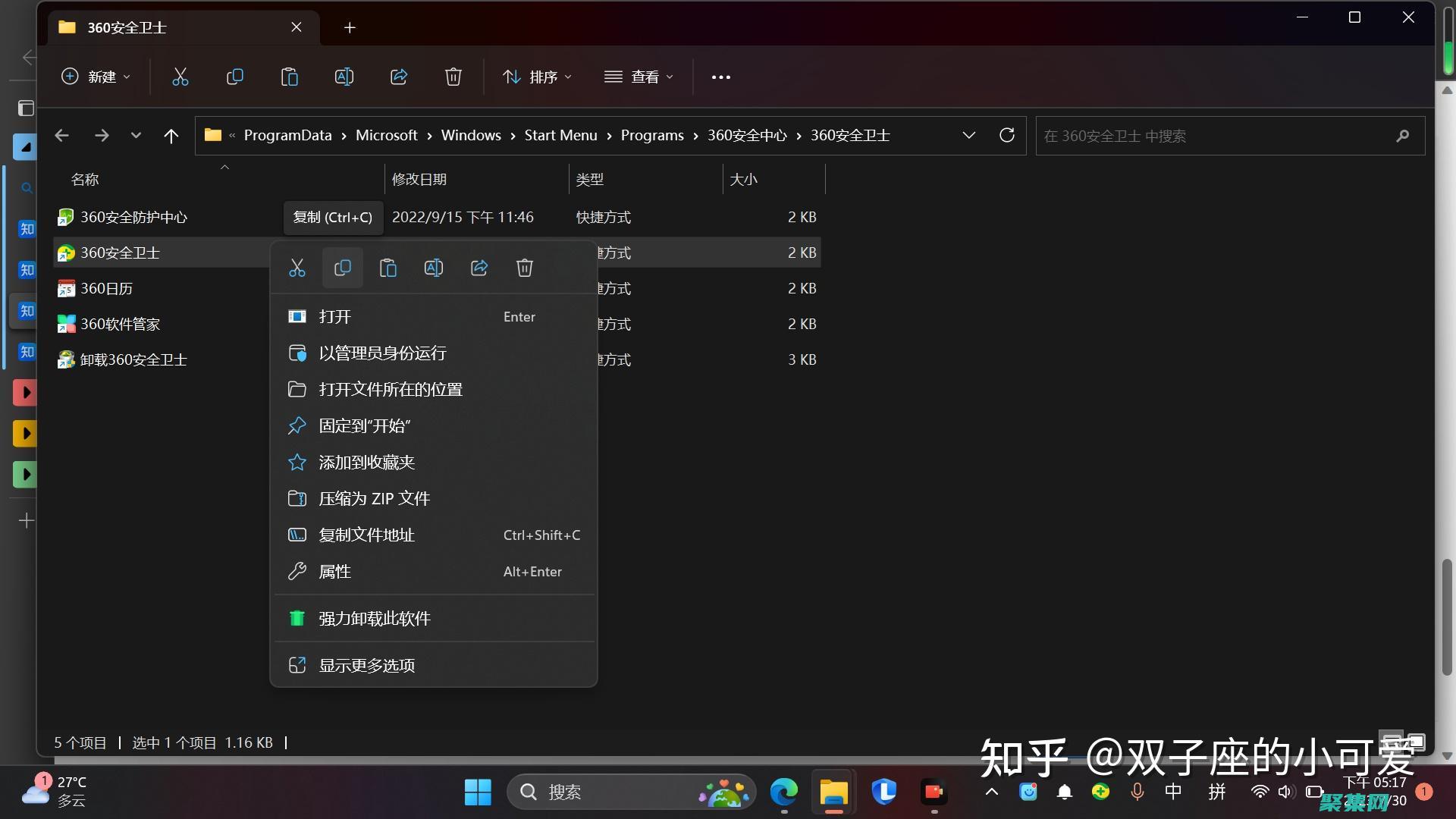Share the file using the toolbar share icon

point(399,77)
